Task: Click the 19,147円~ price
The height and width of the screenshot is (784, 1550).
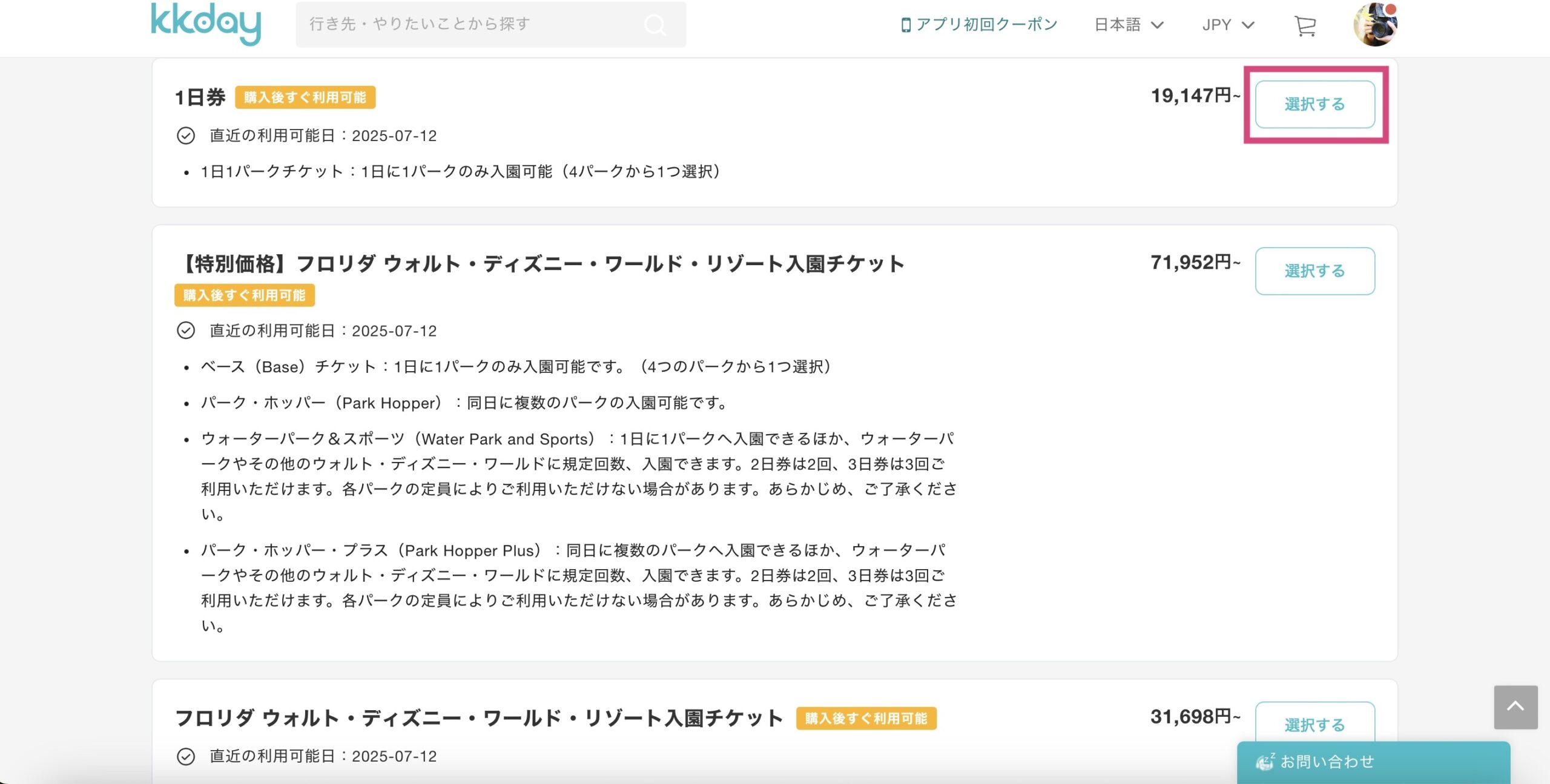Action: point(1195,96)
